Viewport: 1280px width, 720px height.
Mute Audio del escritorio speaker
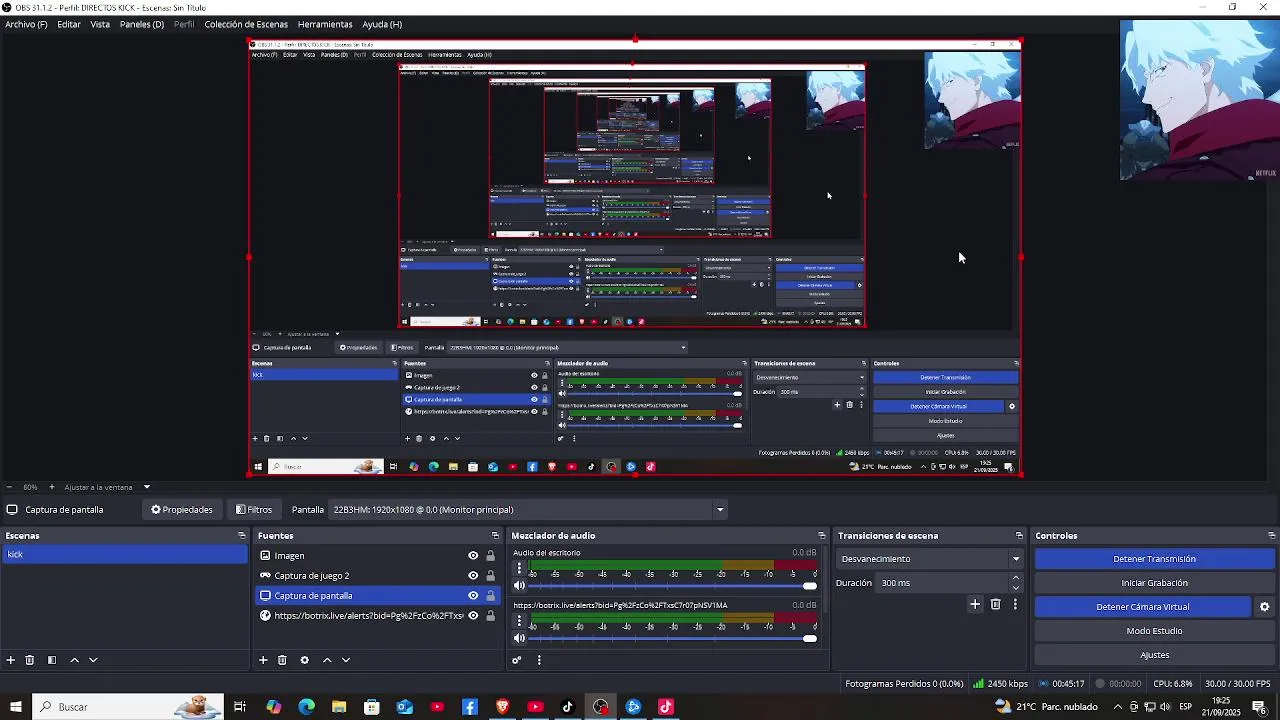pyautogui.click(x=519, y=586)
